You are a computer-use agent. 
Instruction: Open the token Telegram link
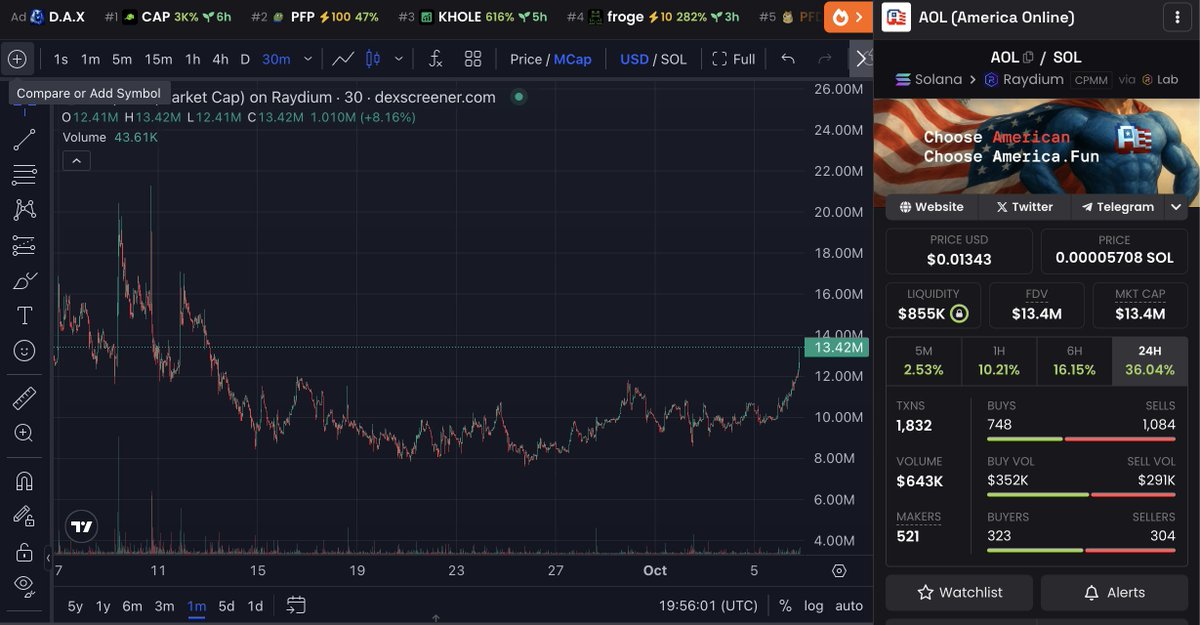pos(1117,207)
